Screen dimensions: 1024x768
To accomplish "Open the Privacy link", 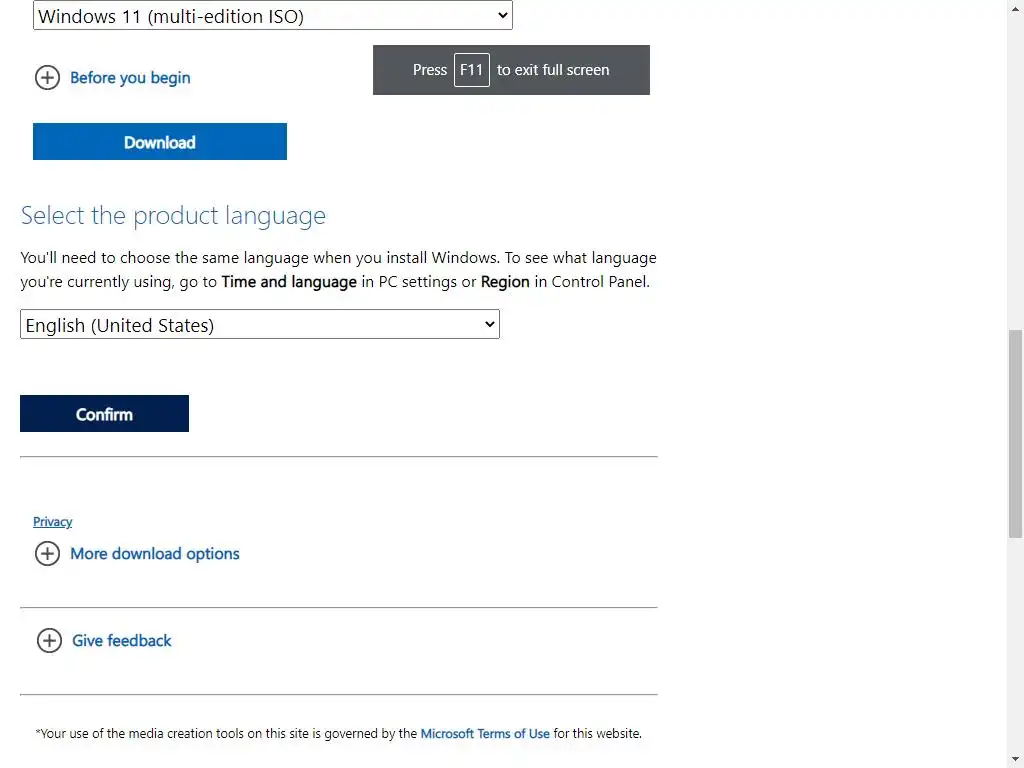I will tap(52, 522).
